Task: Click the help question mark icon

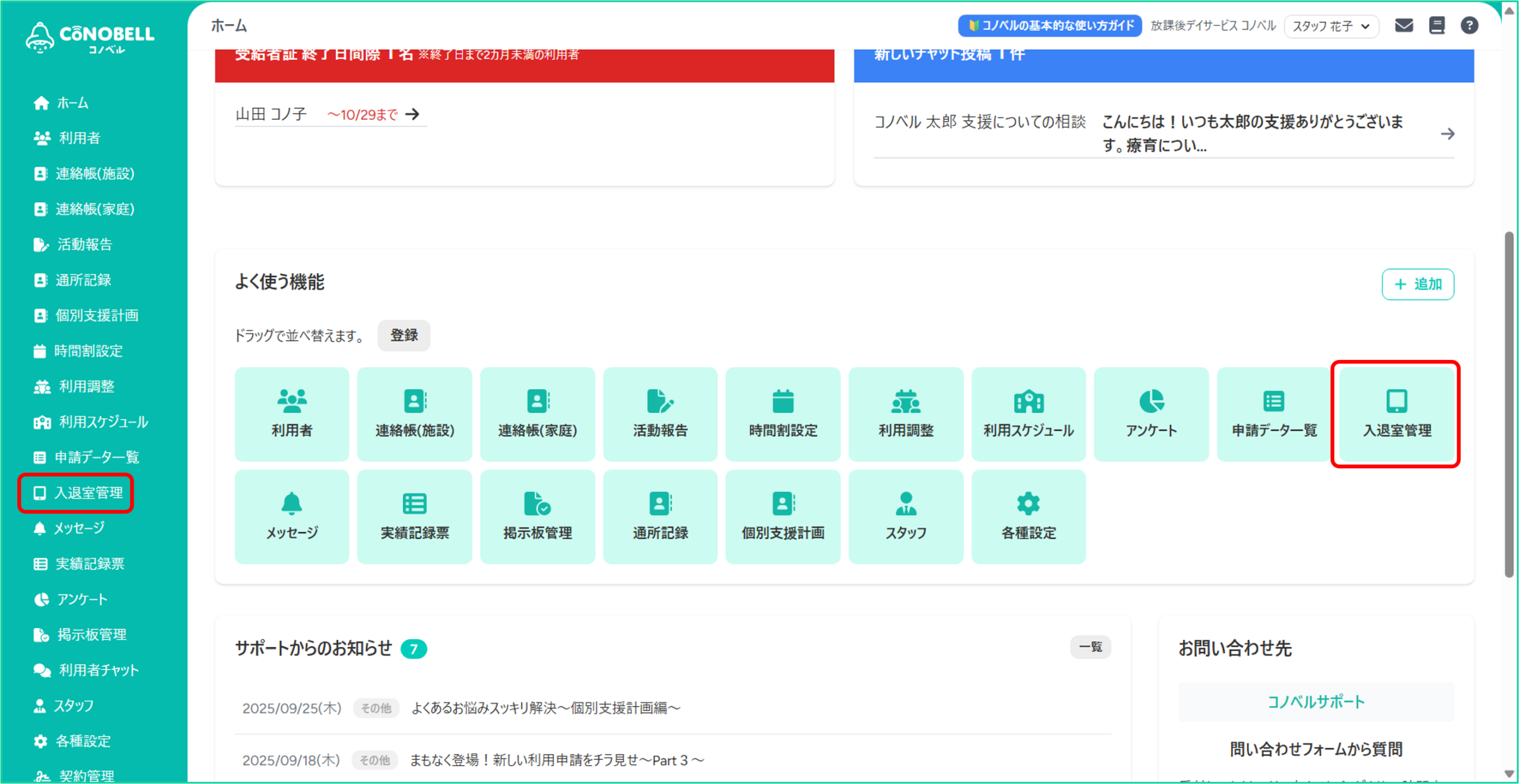Action: pos(1469,26)
